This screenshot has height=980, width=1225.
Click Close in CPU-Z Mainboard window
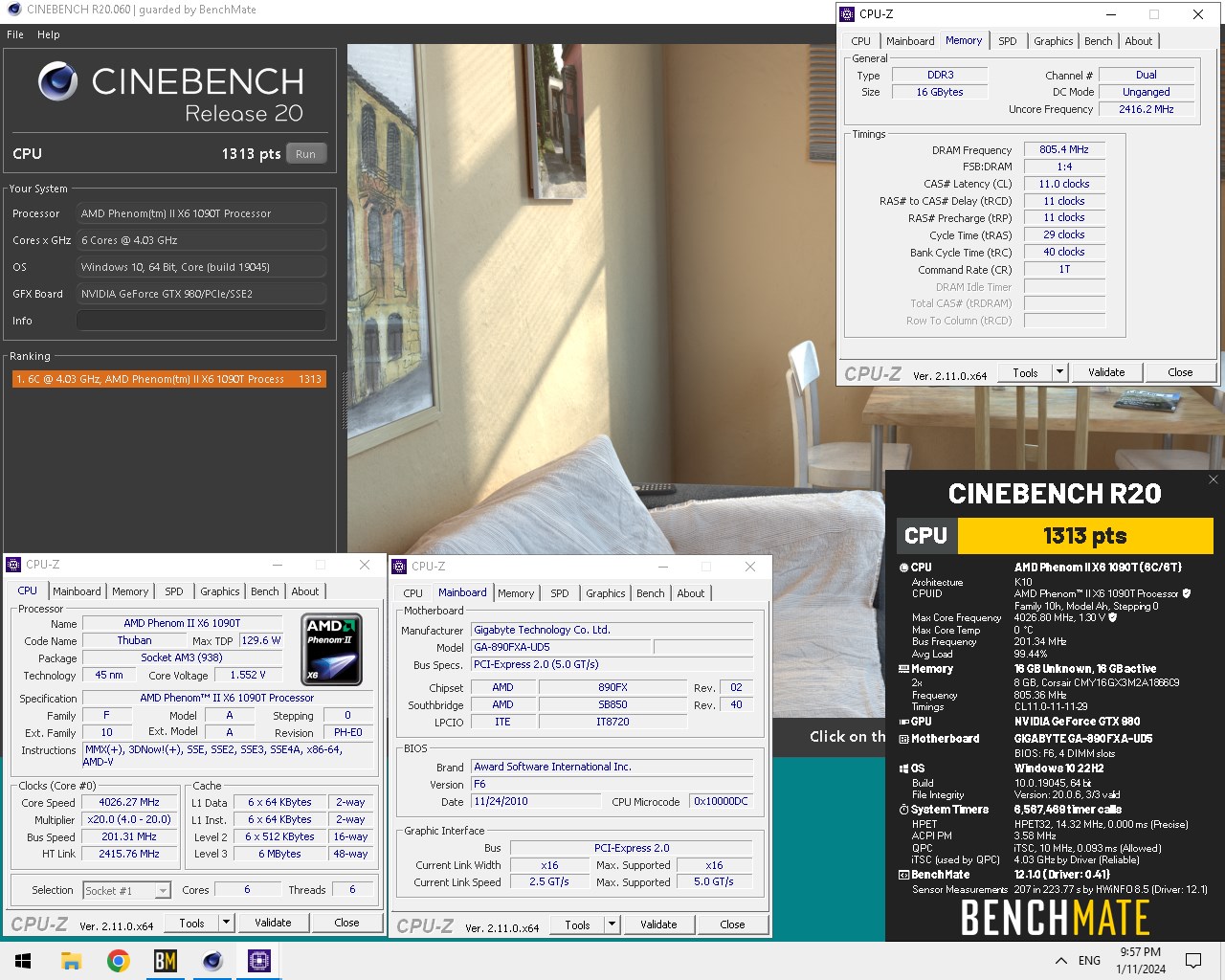coord(732,924)
